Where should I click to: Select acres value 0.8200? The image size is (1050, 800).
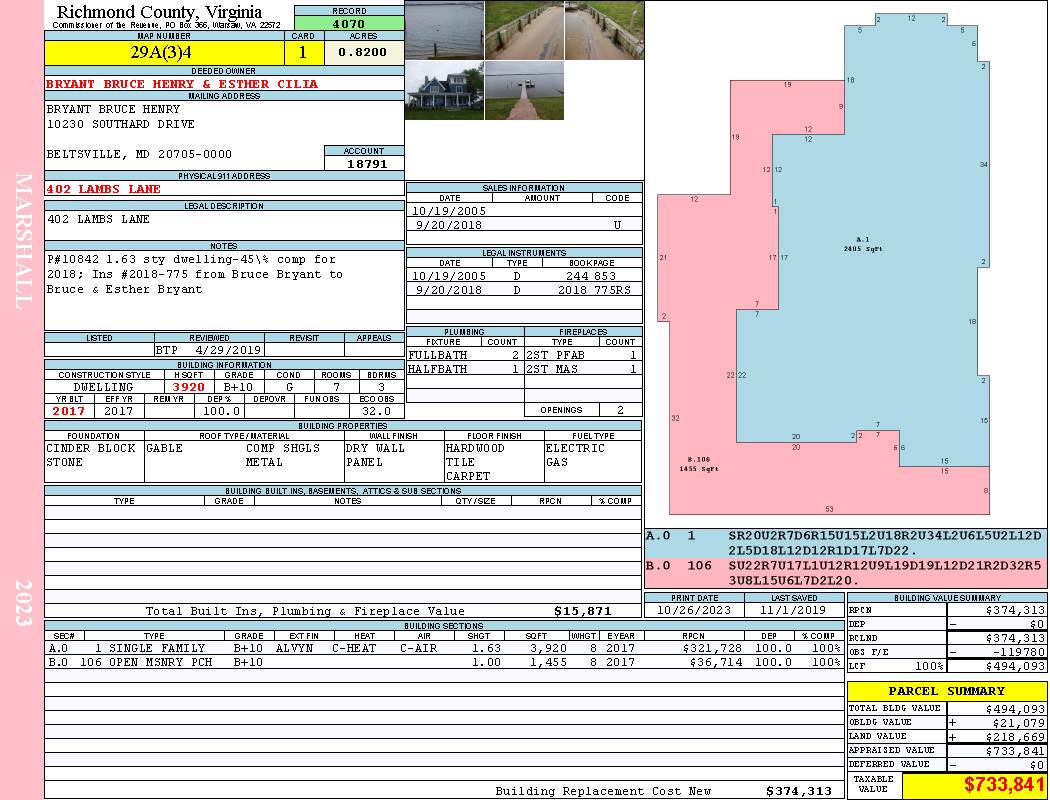364,52
